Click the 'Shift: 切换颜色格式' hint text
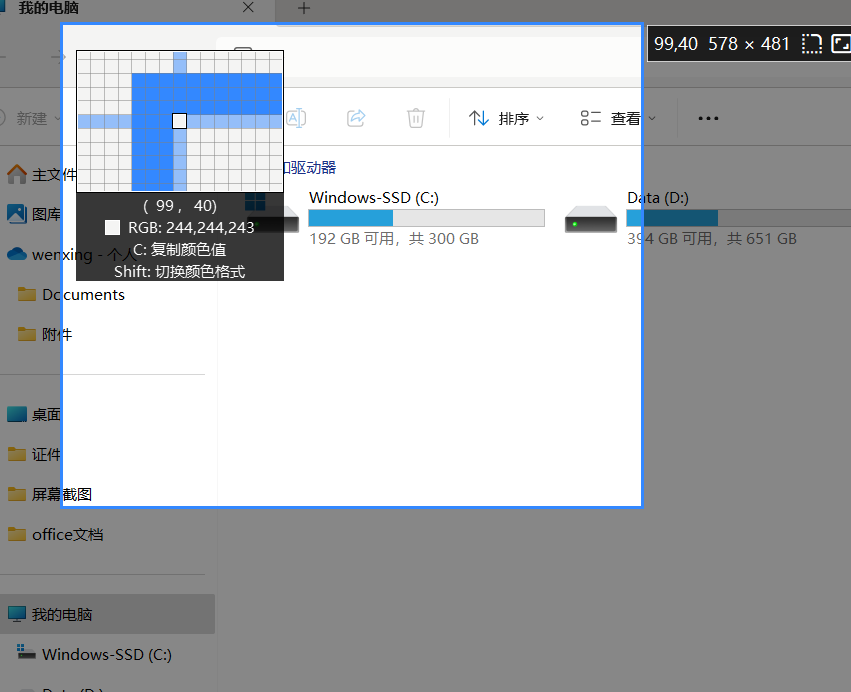The width and height of the screenshot is (851, 692). [180, 271]
